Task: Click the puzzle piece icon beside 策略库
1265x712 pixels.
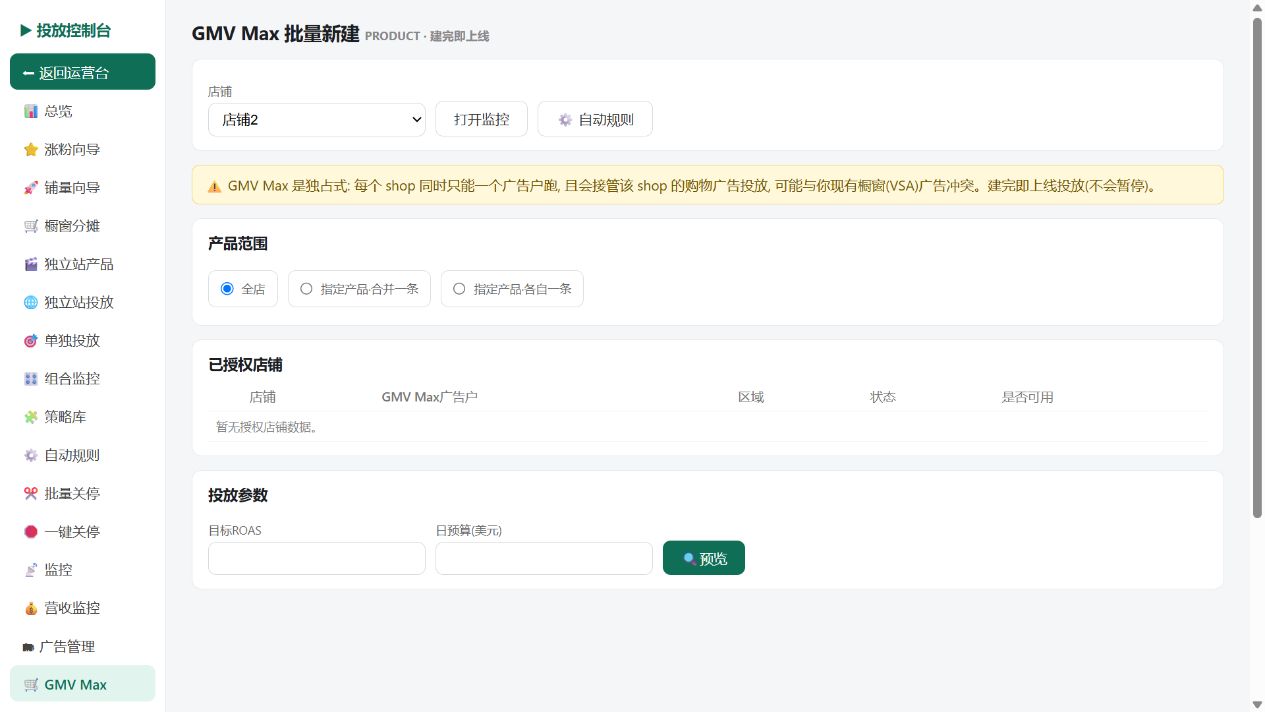Action: pos(30,417)
